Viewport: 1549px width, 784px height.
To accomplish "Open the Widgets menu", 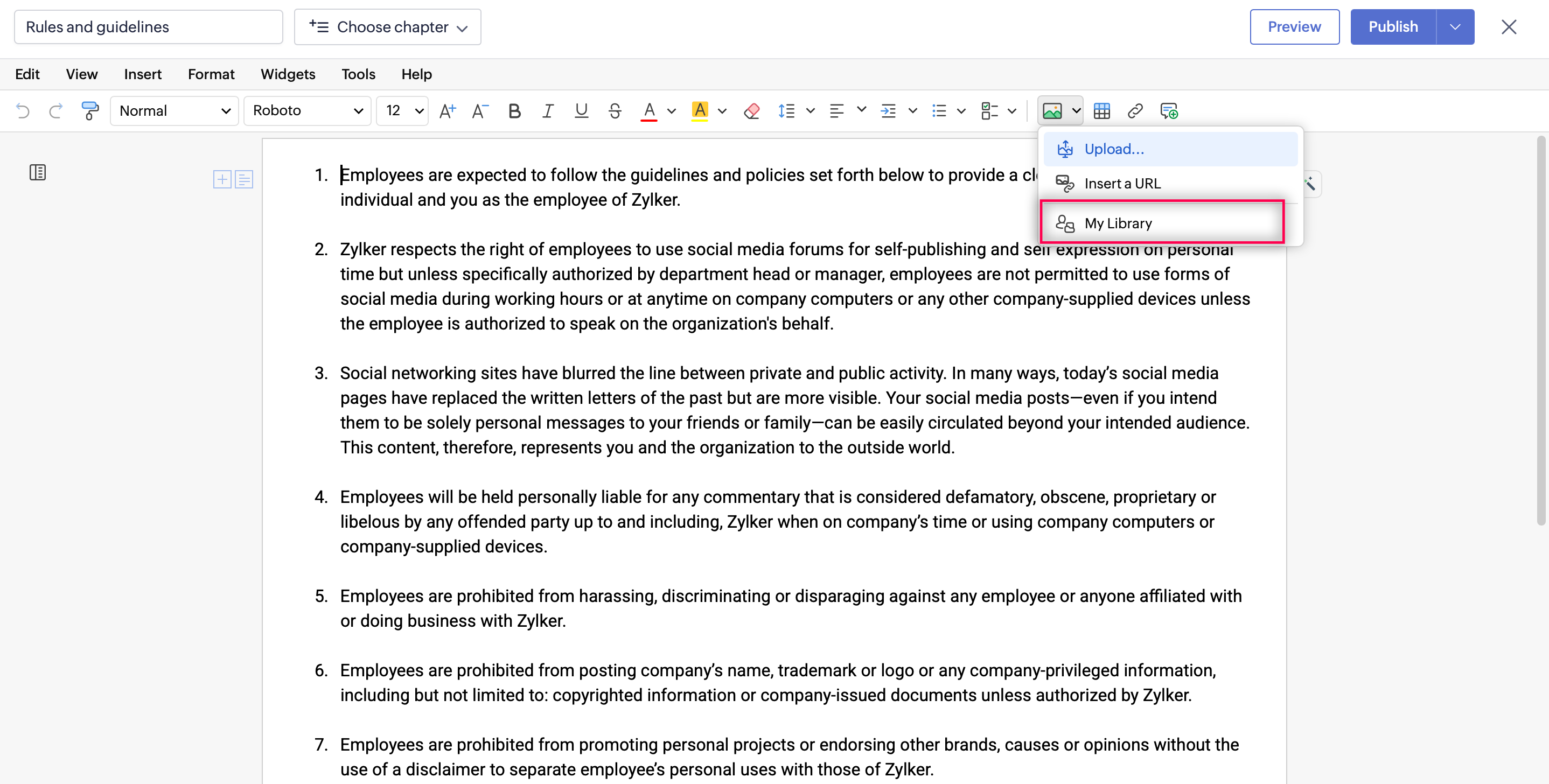I will (x=288, y=74).
